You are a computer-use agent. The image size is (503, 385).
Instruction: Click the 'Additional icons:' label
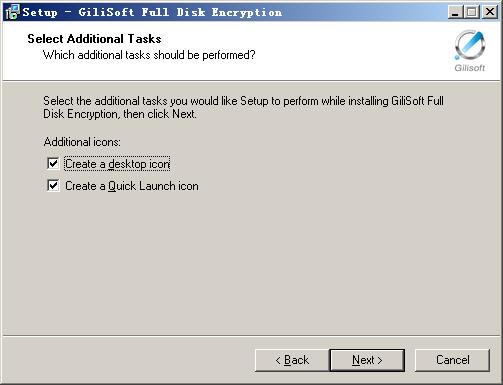pos(82,142)
